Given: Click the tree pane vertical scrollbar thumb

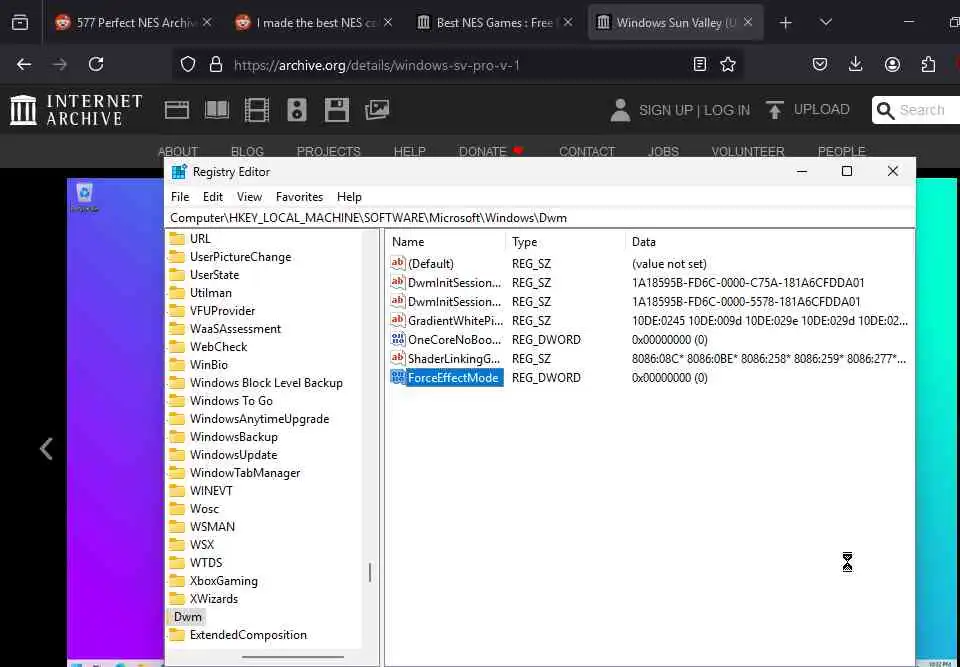Looking at the screenshot, I should point(370,573).
